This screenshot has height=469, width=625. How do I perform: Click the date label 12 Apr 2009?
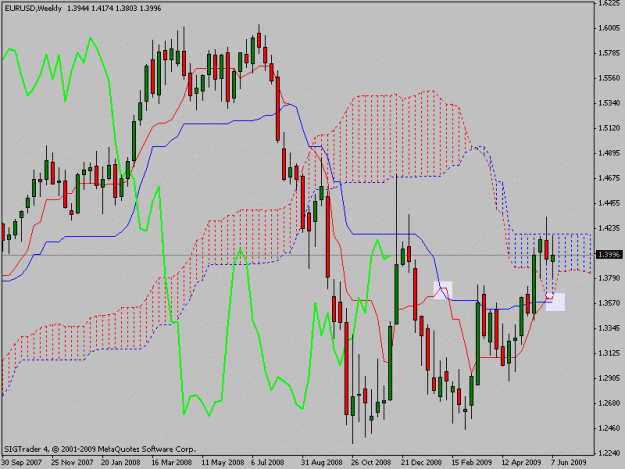pos(521,463)
